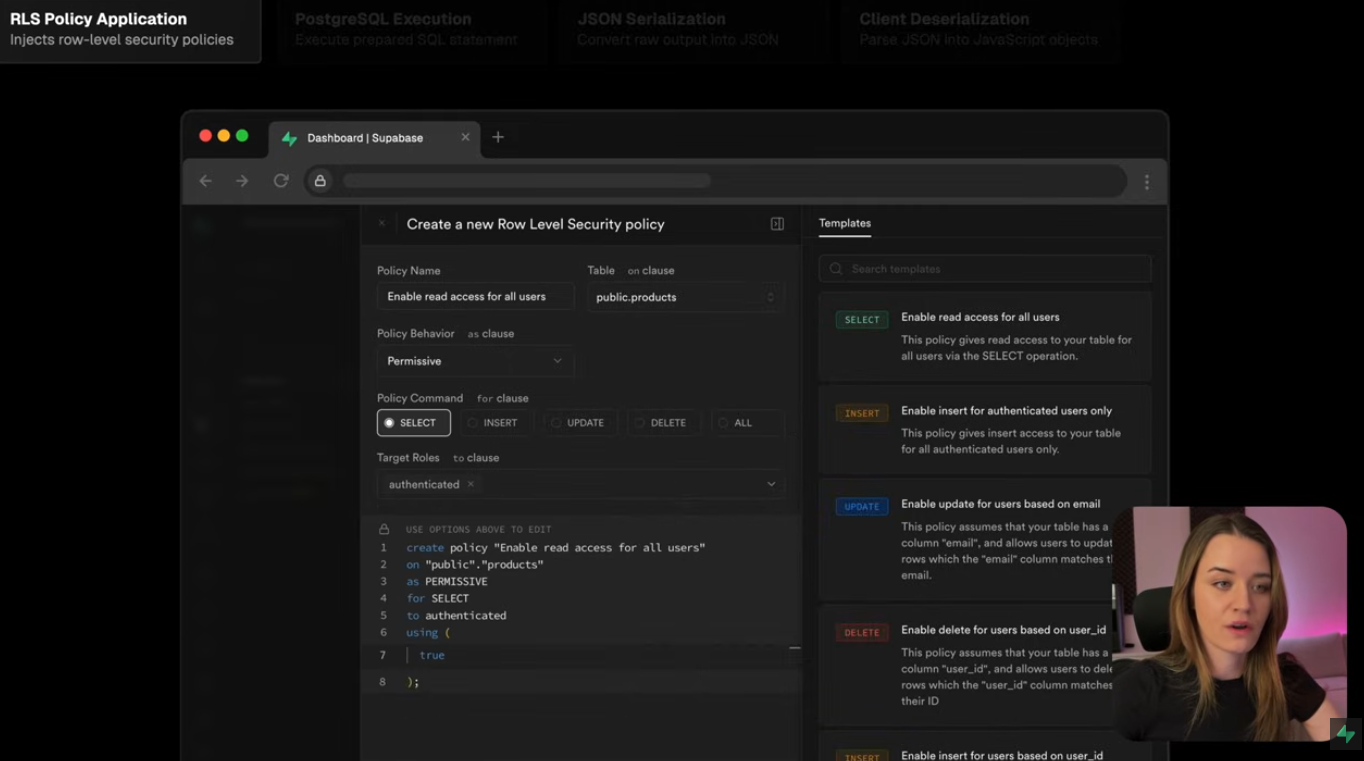Image resolution: width=1364 pixels, height=761 pixels.
Task: Click the 'Client Deserialization' step card
Action: pyautogui.click(x=981, y=31)
